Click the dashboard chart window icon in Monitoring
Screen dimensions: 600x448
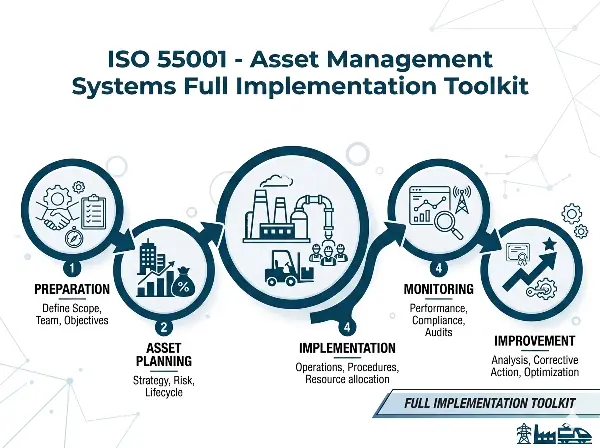pos(429,206)
